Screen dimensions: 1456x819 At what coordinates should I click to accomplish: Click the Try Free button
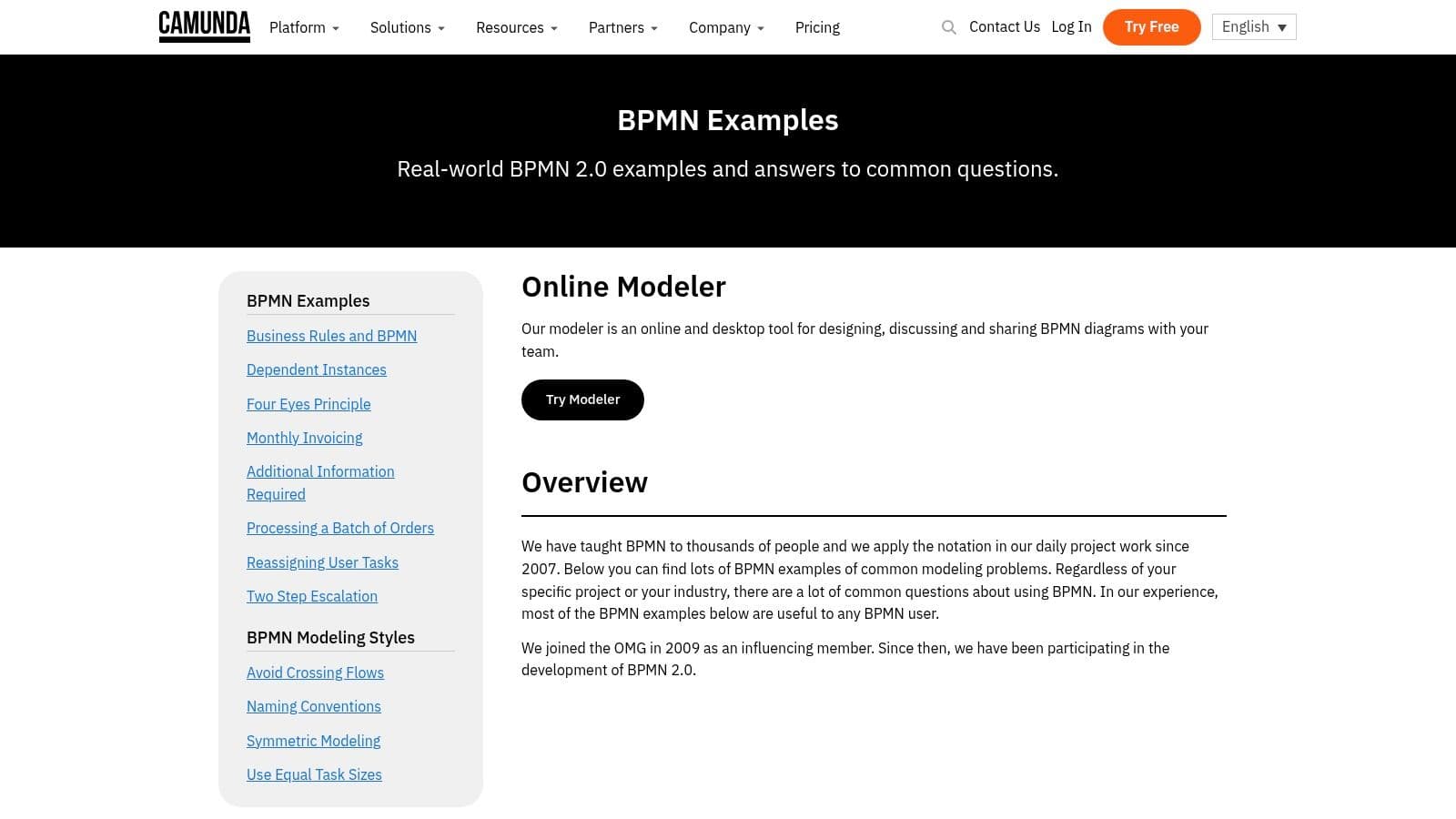click(1151, 26)
